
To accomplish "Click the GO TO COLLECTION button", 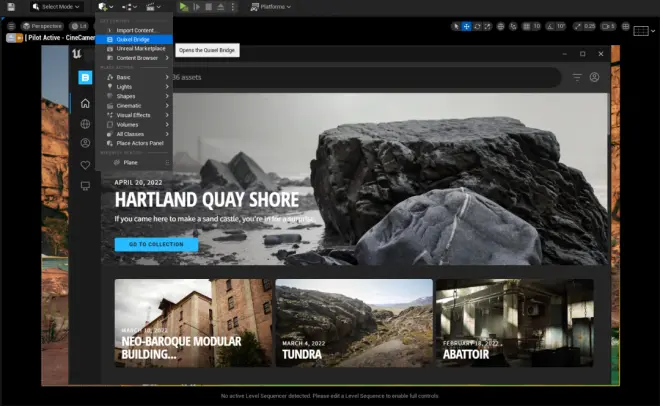I will click(x=156, y=244).
